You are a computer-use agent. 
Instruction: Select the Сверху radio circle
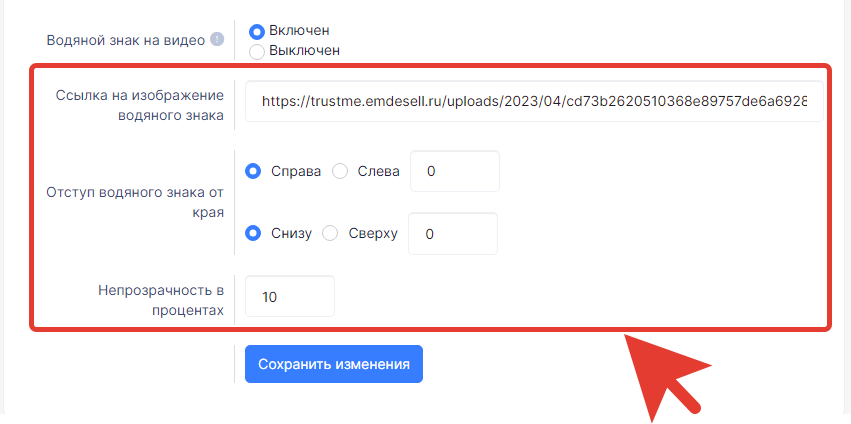330,233
